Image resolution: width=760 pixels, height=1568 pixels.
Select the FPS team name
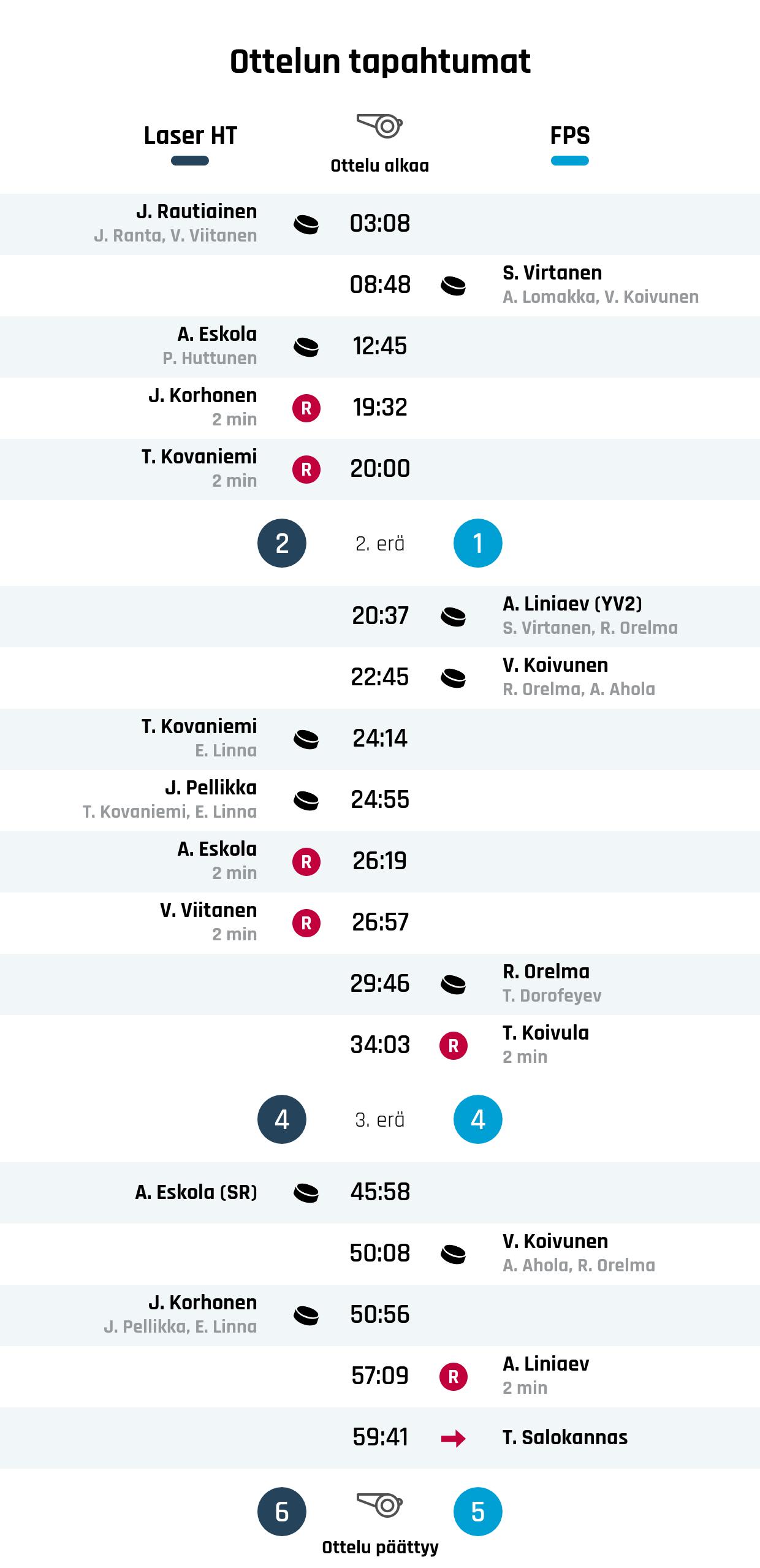[x=570, y=135]
